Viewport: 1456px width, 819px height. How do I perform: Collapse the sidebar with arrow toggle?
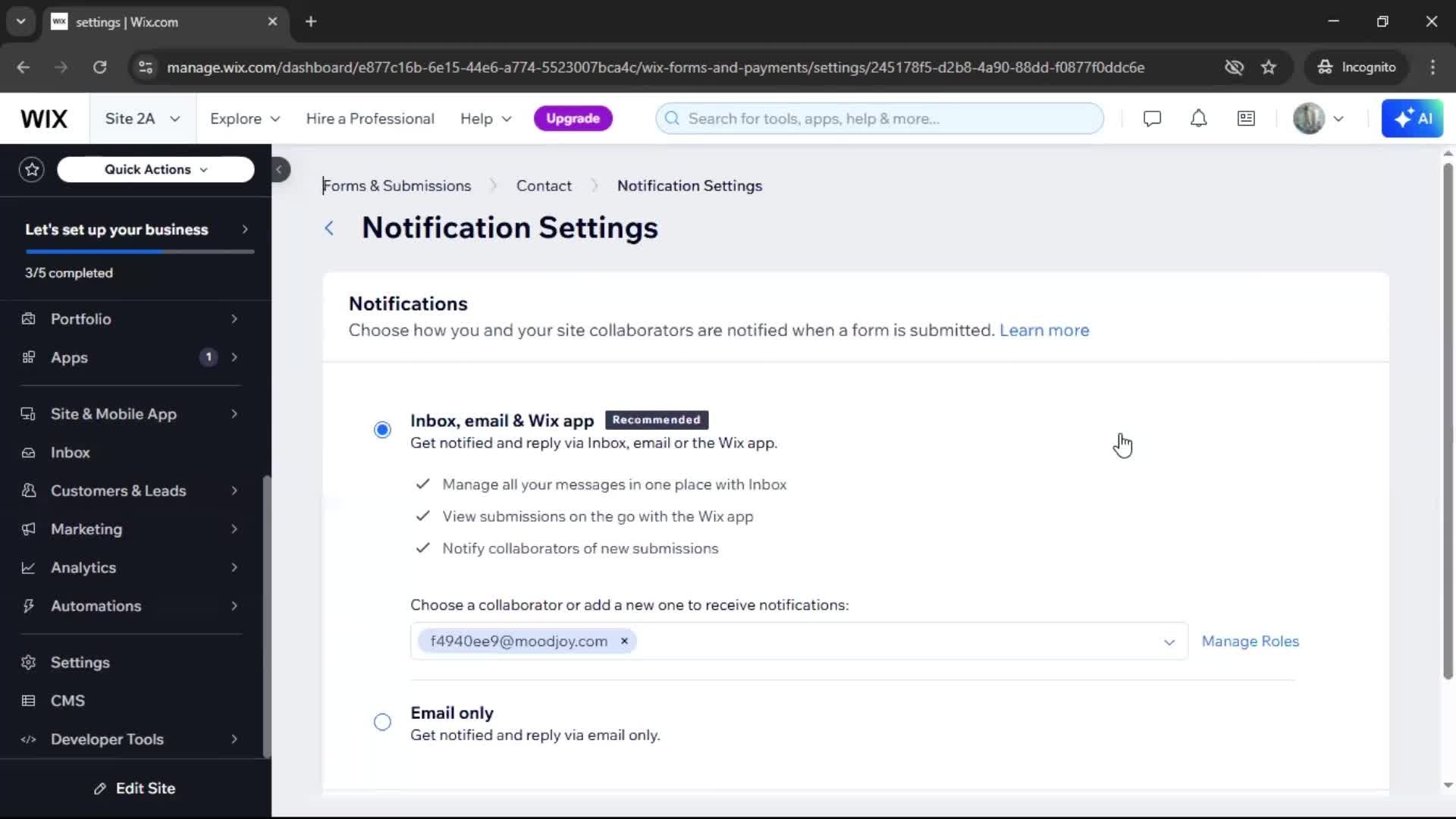tap(279, 170)
